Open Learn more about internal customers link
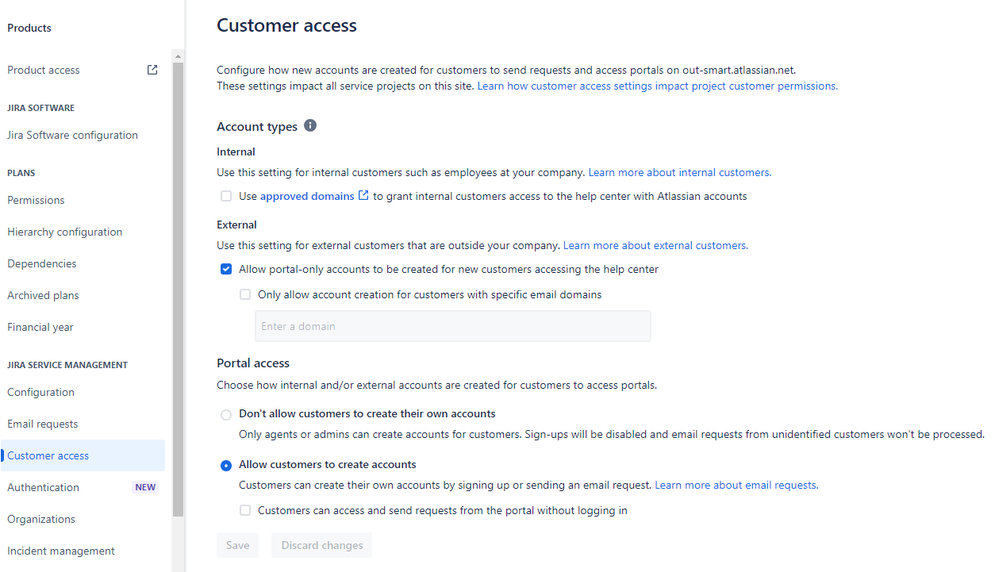The width and height of the screenshot is (999, 572). [680, 173]
